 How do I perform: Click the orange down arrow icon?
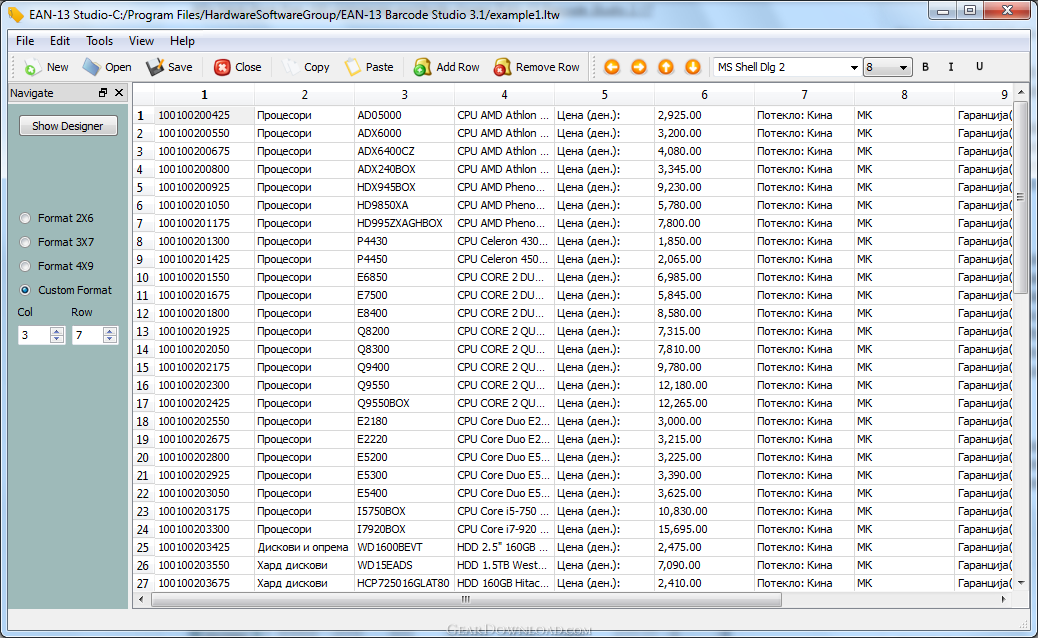click(x=692, y=67)
